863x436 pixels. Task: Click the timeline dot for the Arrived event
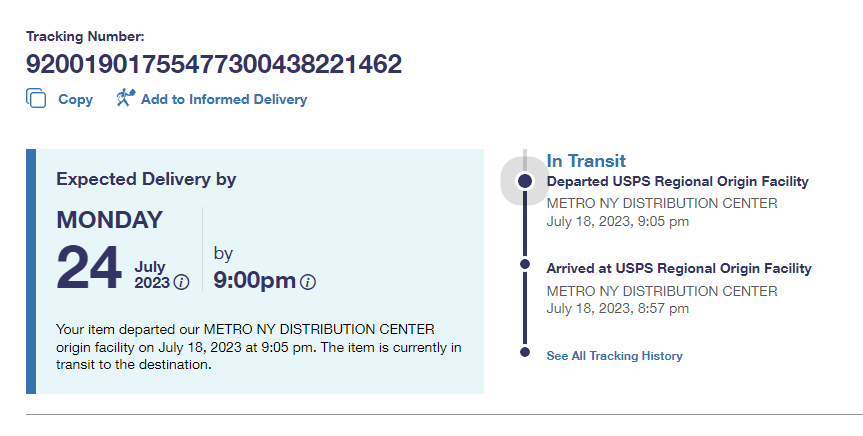(524, 264)
